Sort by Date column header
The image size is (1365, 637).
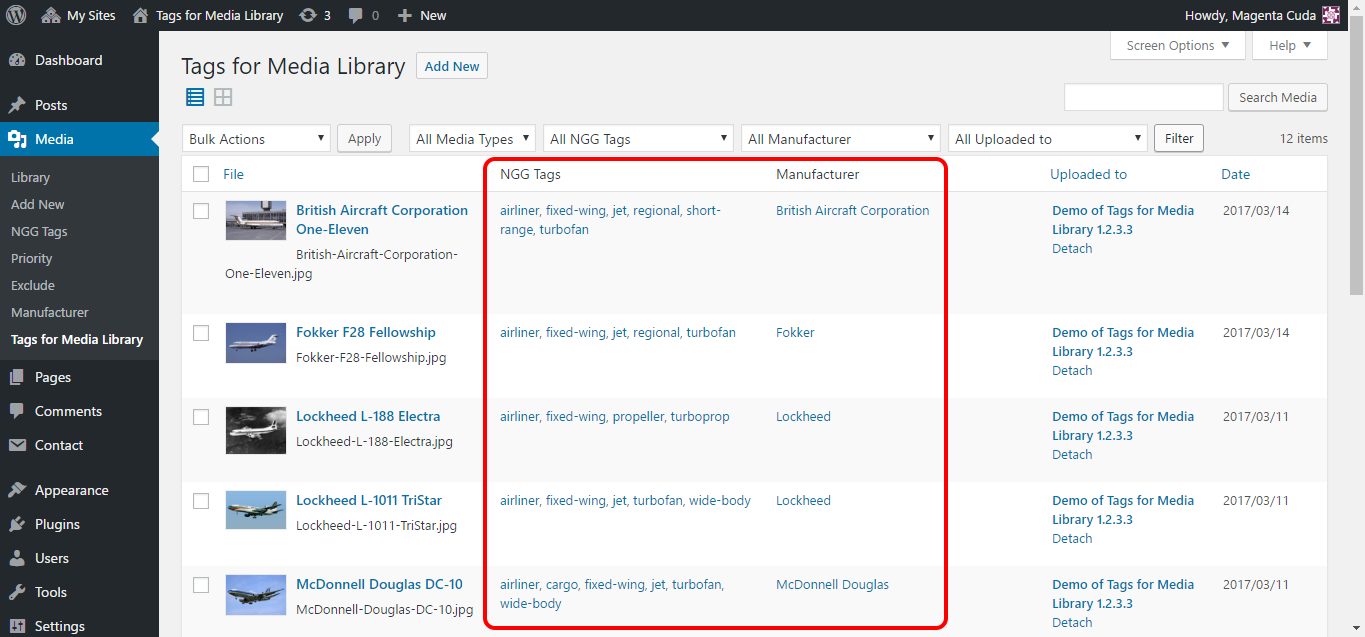click(1235, 174)
